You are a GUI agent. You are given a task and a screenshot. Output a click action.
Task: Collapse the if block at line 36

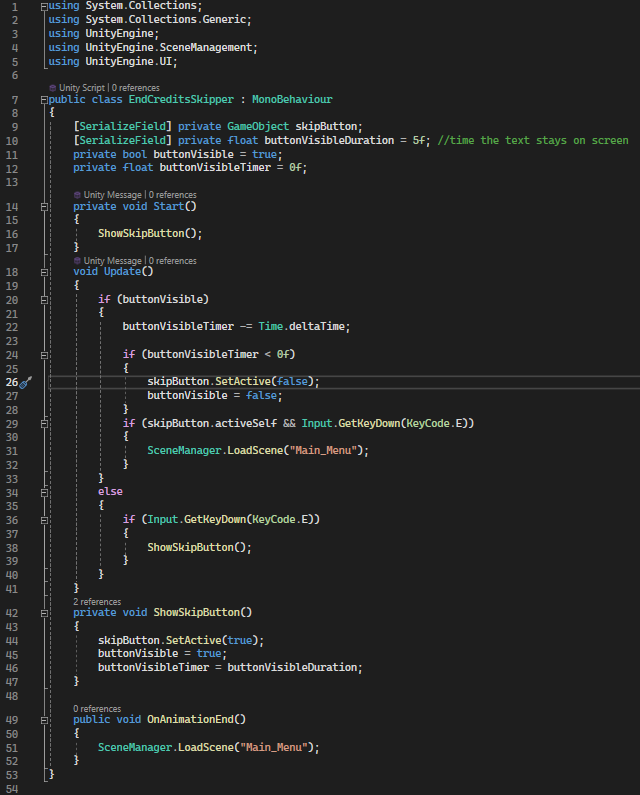(44, 520)
